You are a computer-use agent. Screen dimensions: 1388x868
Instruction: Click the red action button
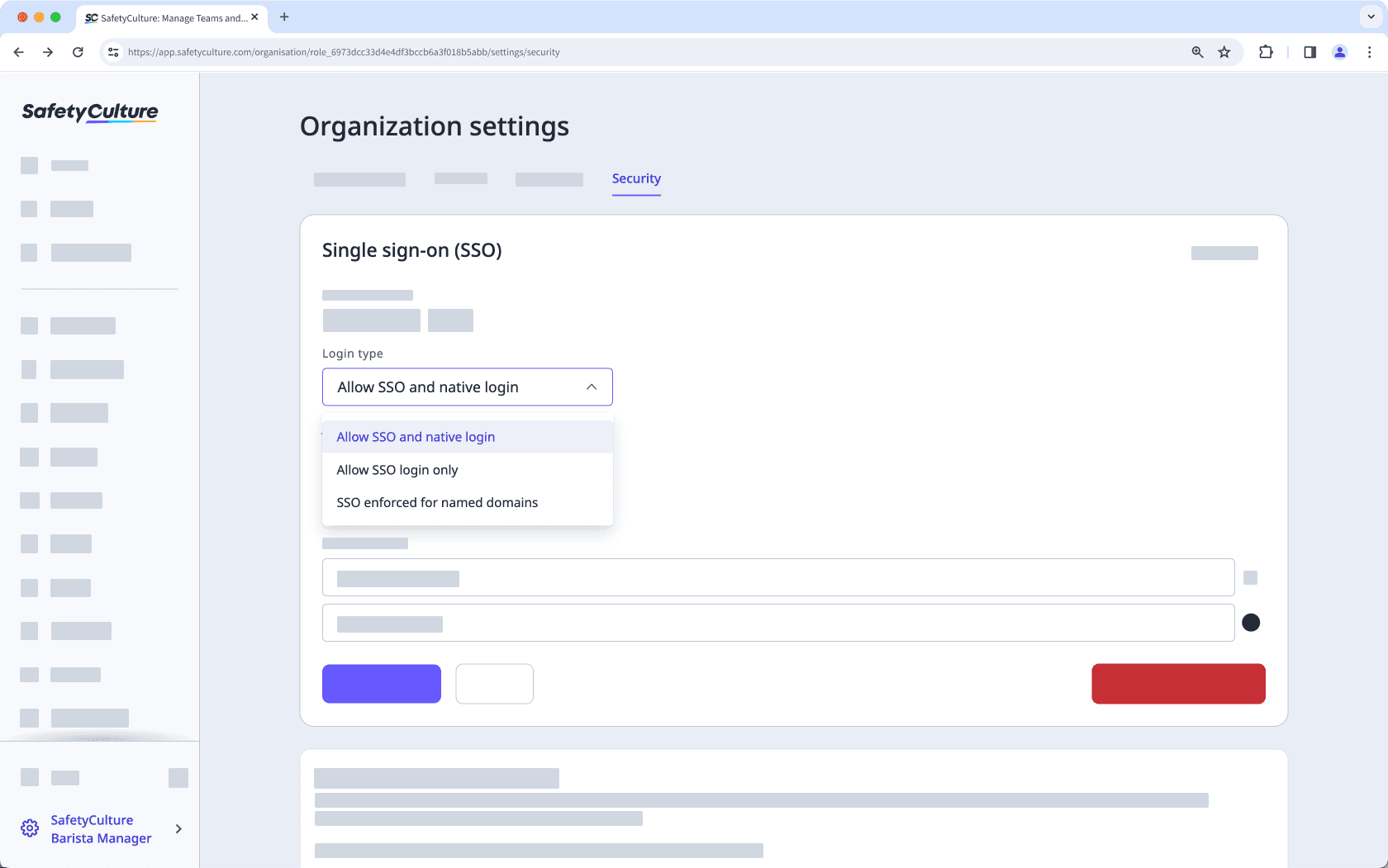(x=1178, y=683)
